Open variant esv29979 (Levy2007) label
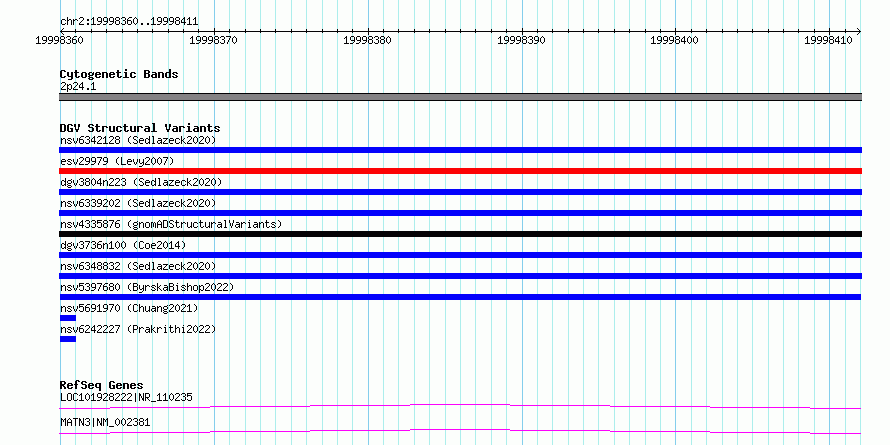 point(117,161)
